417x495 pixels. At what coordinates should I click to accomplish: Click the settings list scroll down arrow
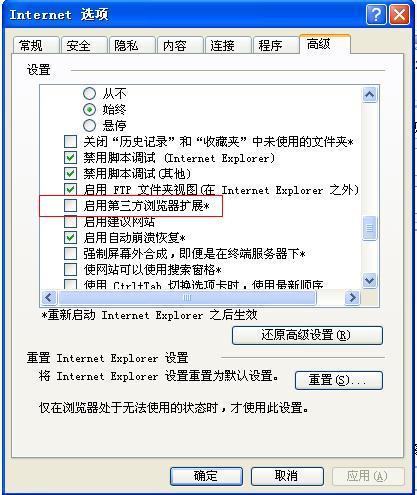tap(369, 280)
